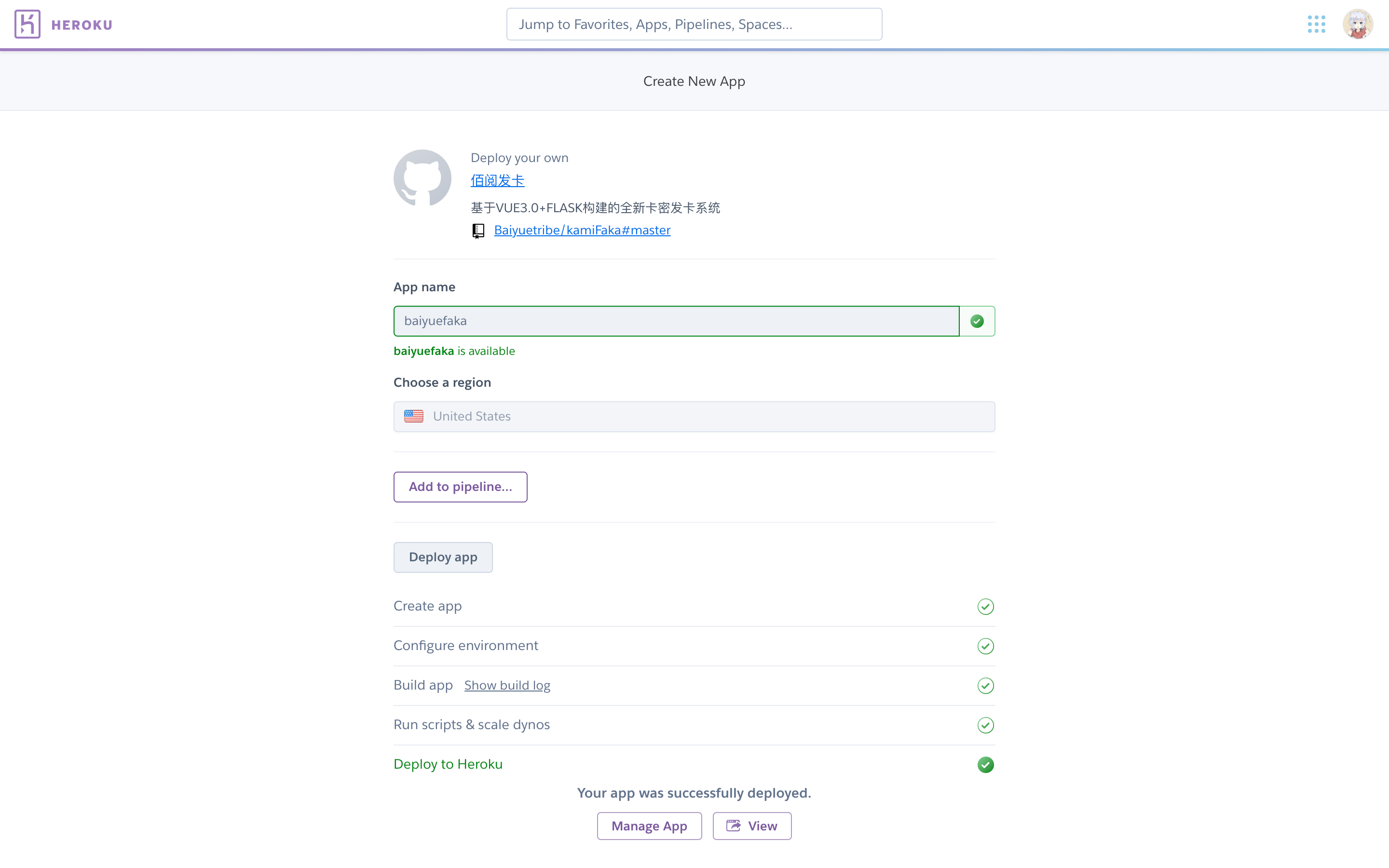The image size is (1389, 868).
Task: Open the United States region dropdown
Action: pos(694,417)
